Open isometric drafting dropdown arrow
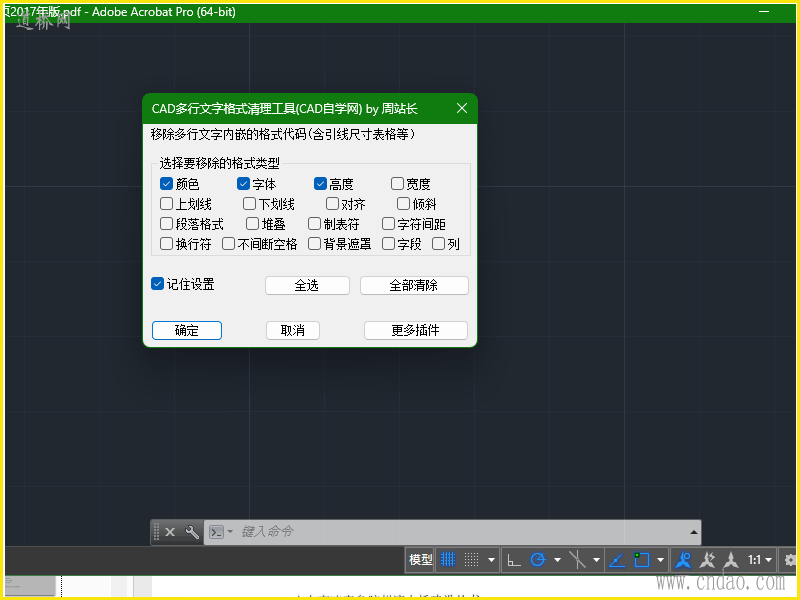This screenshot has width=800, height=600. click(596, 560)
